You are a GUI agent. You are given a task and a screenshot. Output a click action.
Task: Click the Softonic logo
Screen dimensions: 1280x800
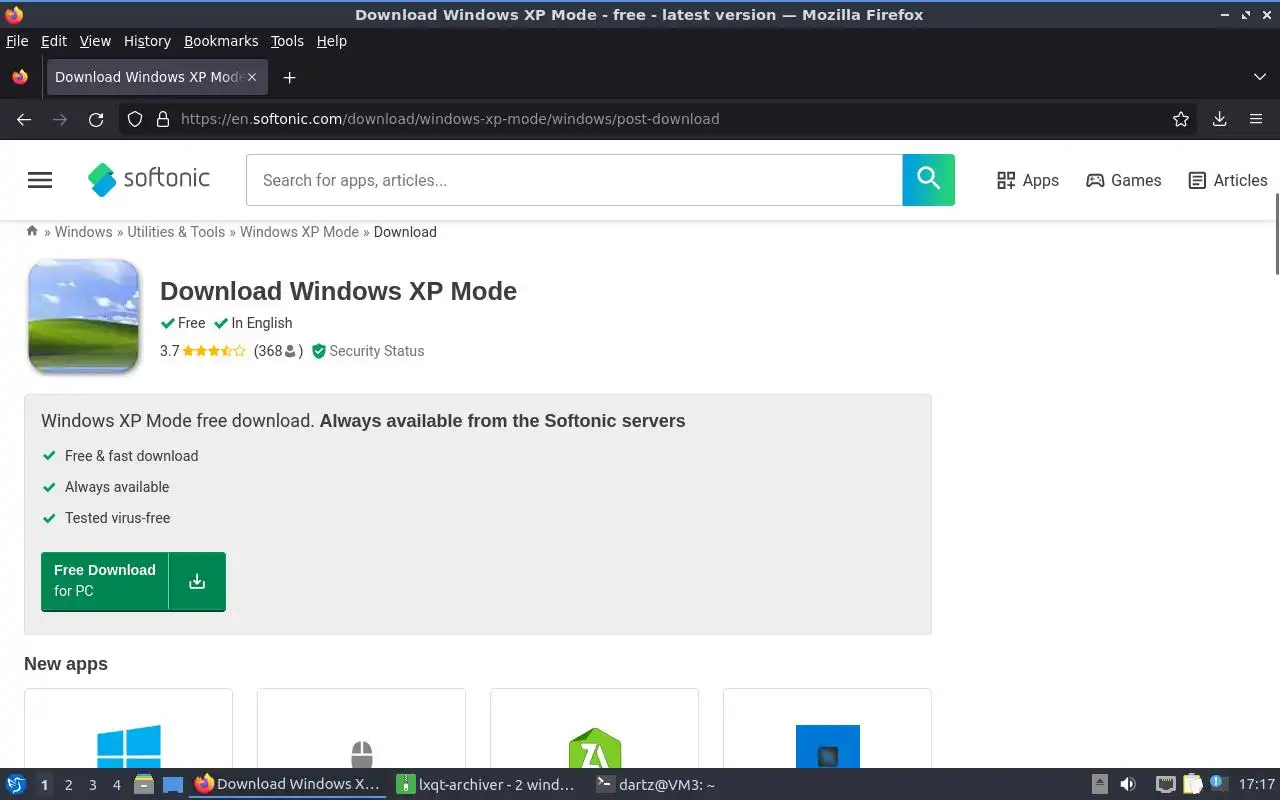(x=149, y=179)
